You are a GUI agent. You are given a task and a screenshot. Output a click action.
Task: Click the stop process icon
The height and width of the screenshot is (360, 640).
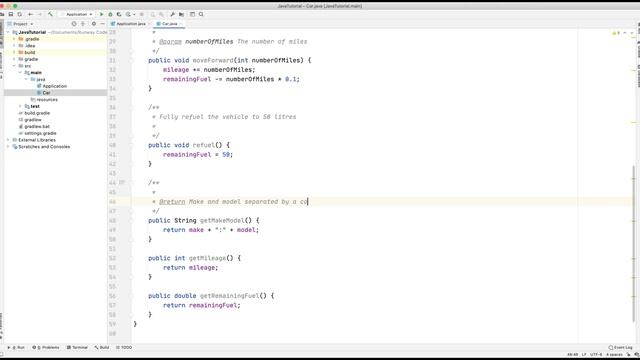click(142, 14)
